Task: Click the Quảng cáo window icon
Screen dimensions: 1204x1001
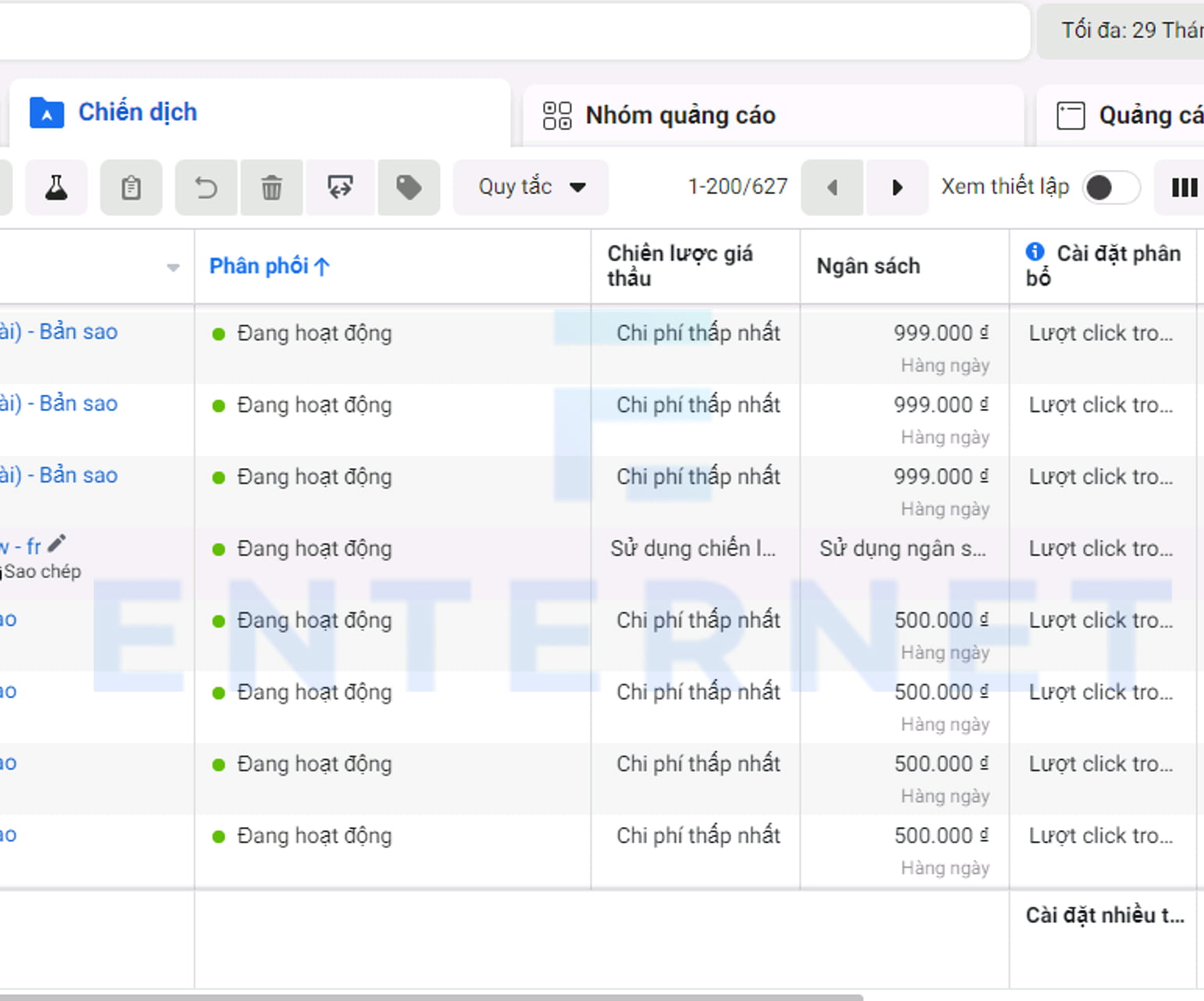Action: pyautogui.click(x=1070, y=116)
